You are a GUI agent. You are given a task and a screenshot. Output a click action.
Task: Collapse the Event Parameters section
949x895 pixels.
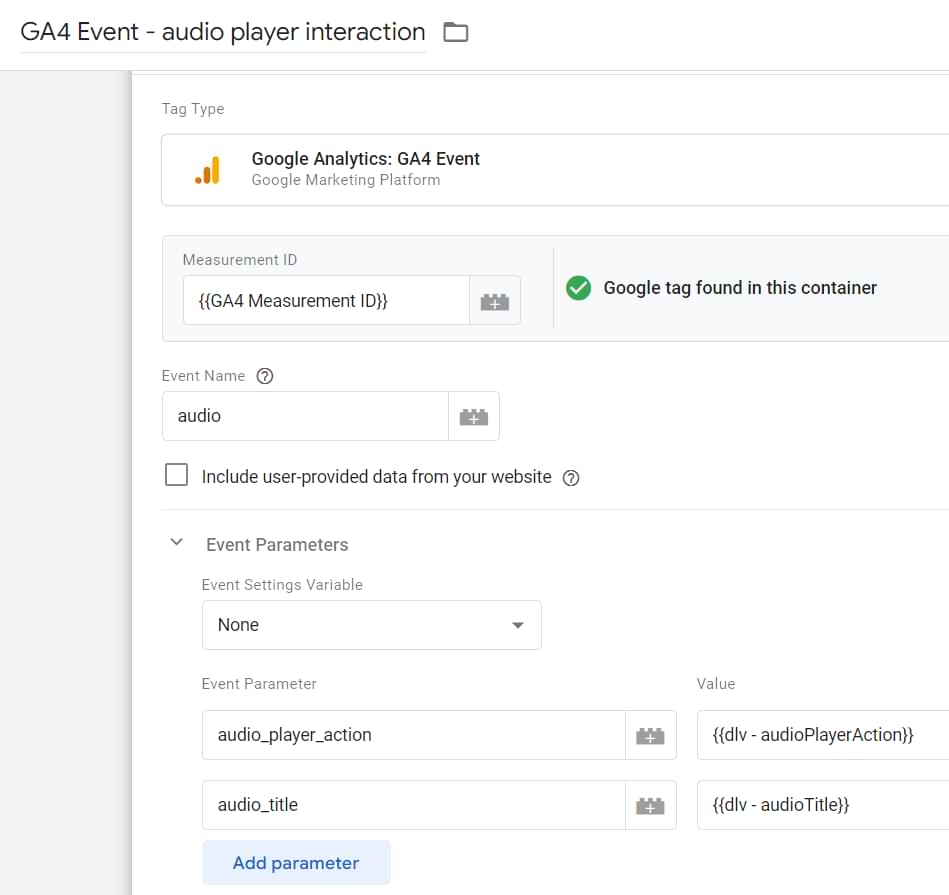(176, 542)
